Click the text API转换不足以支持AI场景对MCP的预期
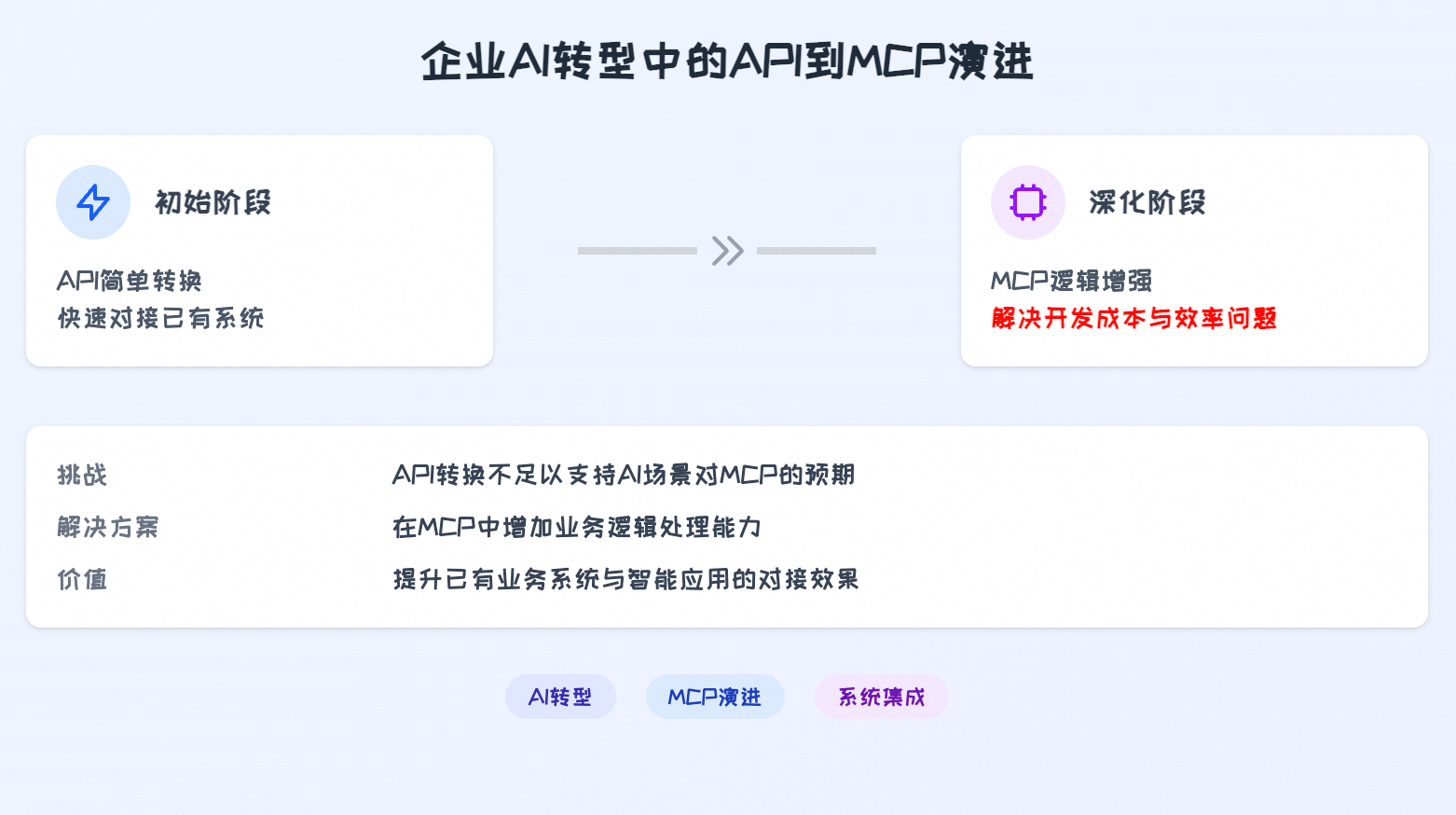The height and width of the screenshot is (815, 1456). point(623,476)
